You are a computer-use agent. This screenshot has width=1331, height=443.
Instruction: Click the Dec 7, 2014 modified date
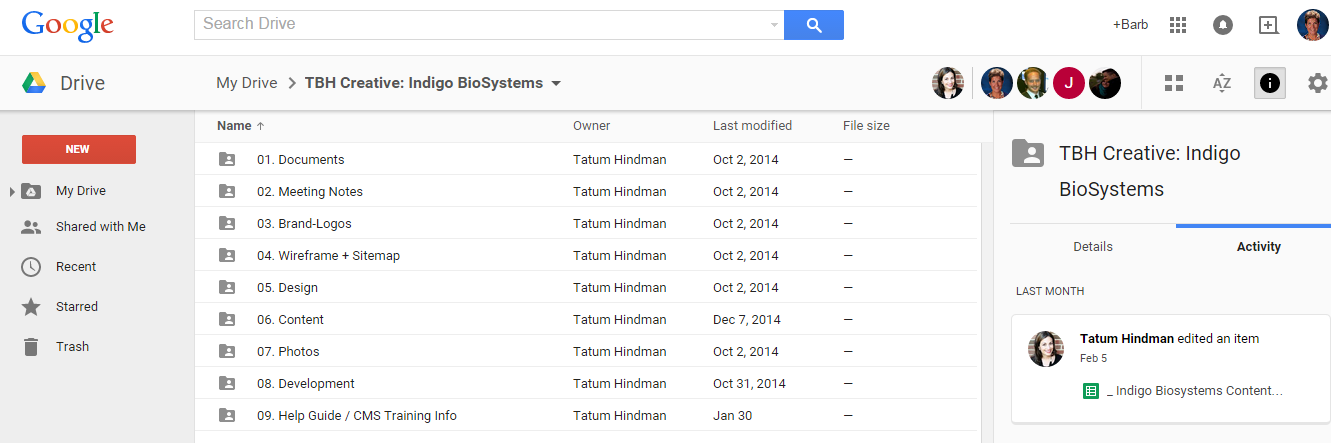point(746,319)
